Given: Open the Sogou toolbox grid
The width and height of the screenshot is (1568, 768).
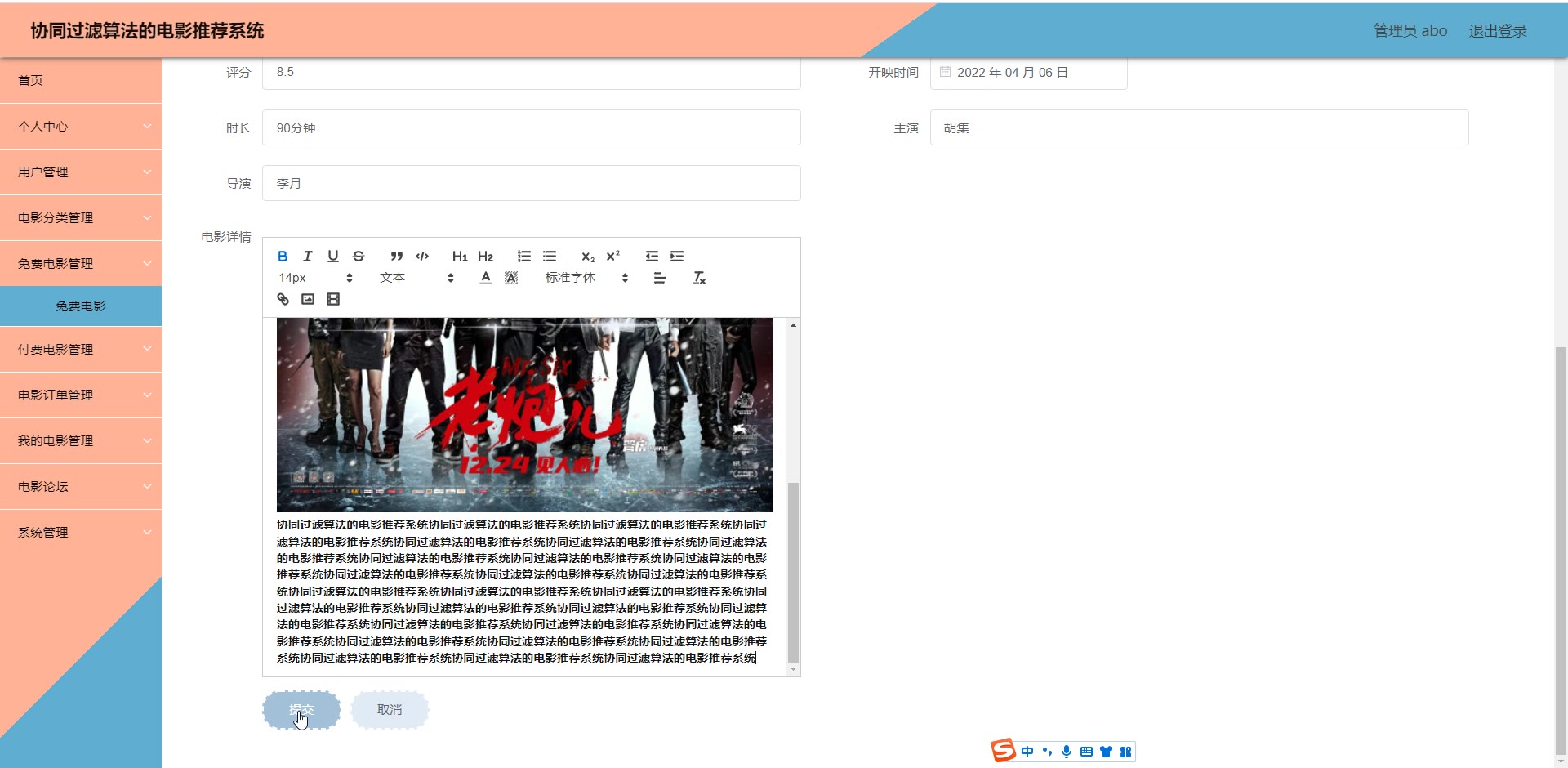Looking at the screenshot, I should click(x=1125, y=752).
